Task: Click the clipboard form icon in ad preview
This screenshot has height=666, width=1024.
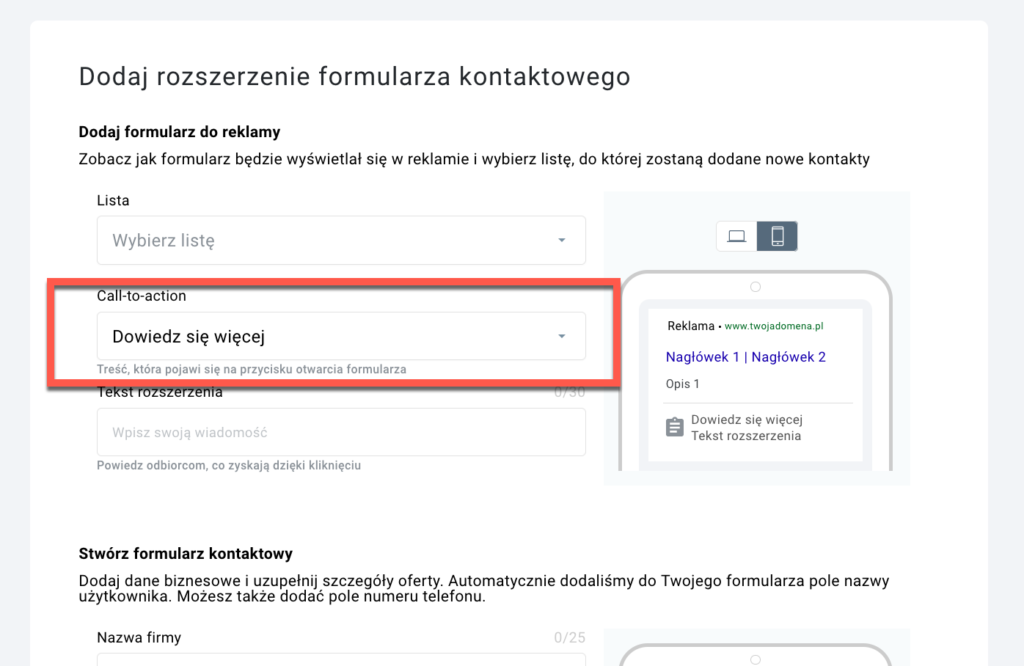Action: coord(675,427)
